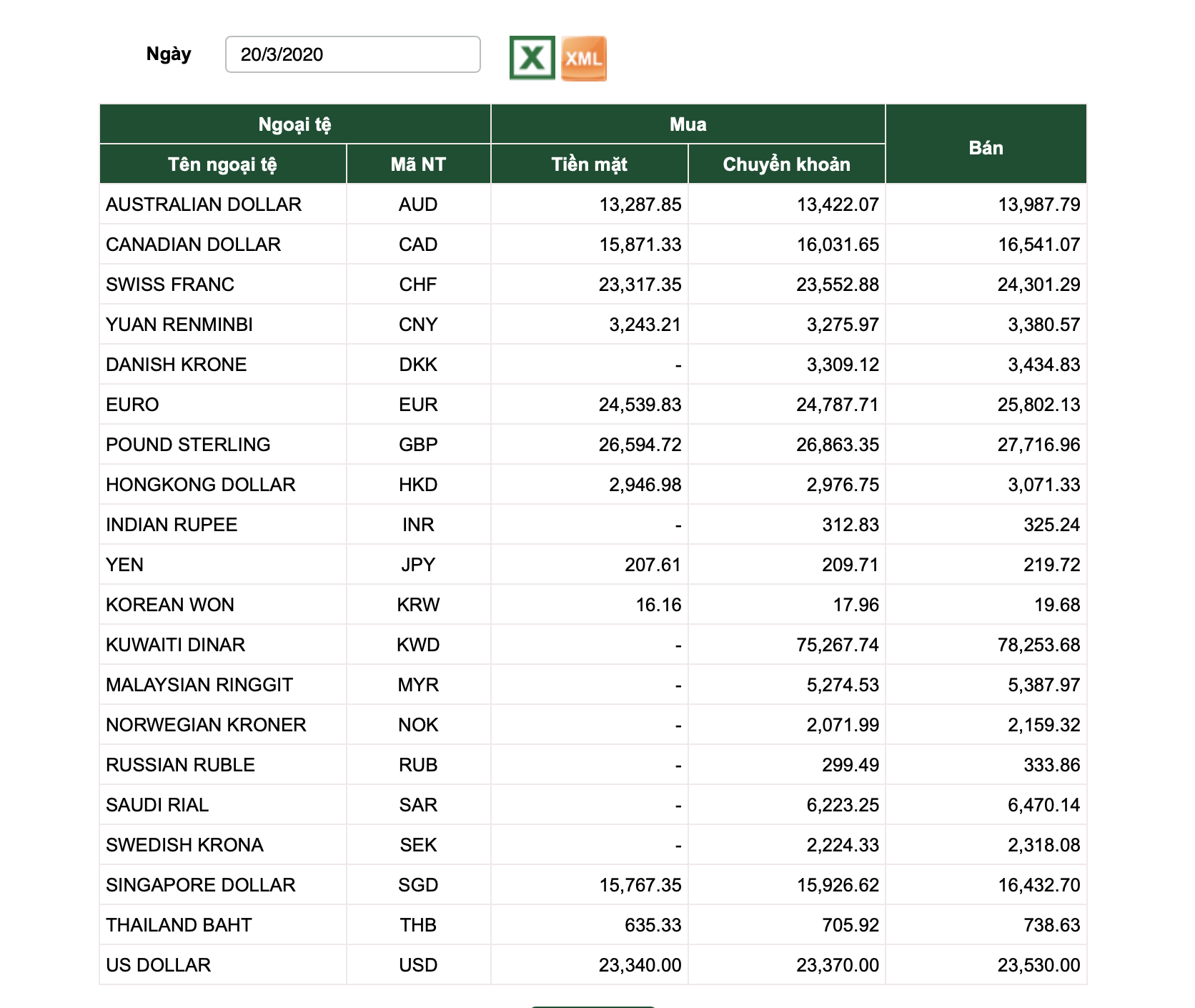Click the Tên ngoại tệ column header
The height and width of the screenshot is (1008, 1195).
pyautogui.click(x=222, y=164)
